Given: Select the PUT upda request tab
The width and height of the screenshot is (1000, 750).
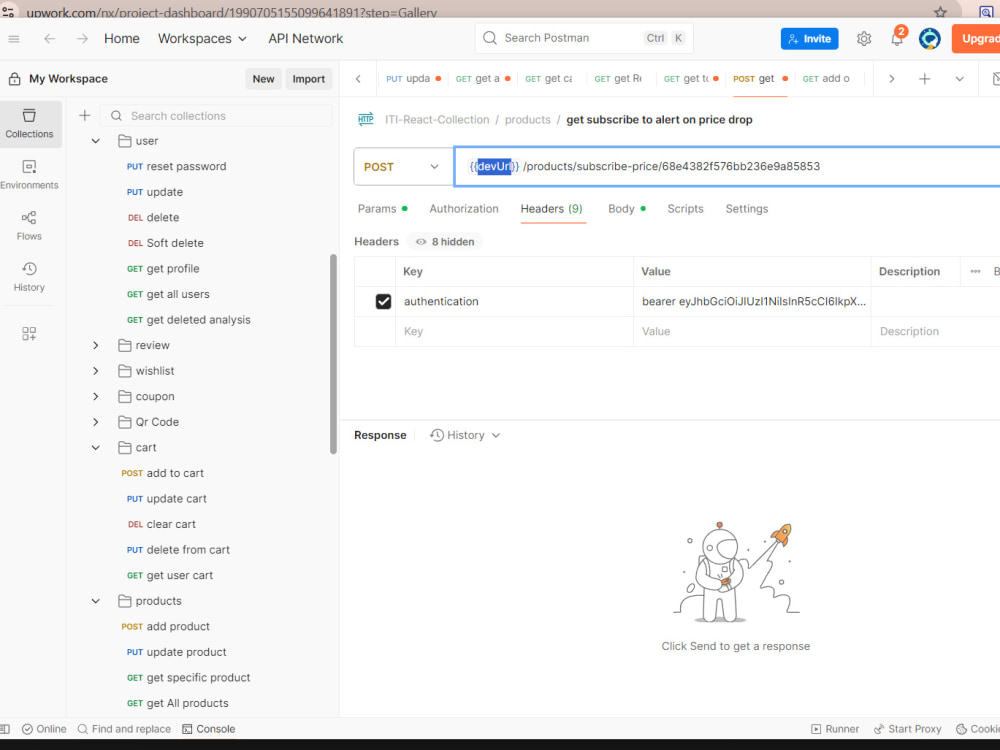Looking at the screenshot, I should (x=413, y=78).
